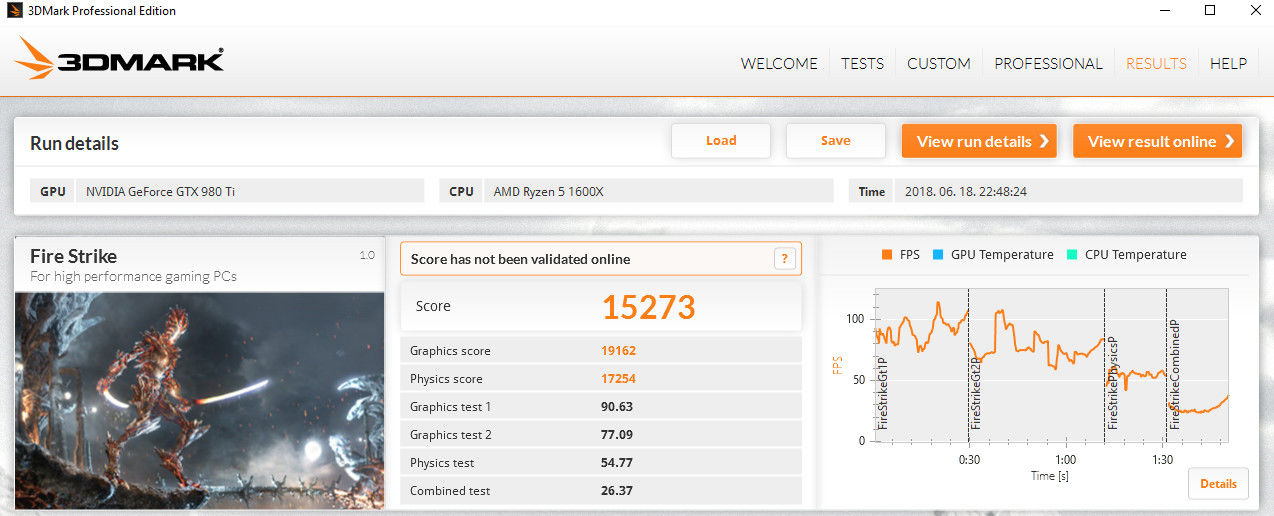This screenshot has width=1274, height=516.
Task: Maximize the 3DMark window
Action: (1210, 11)
